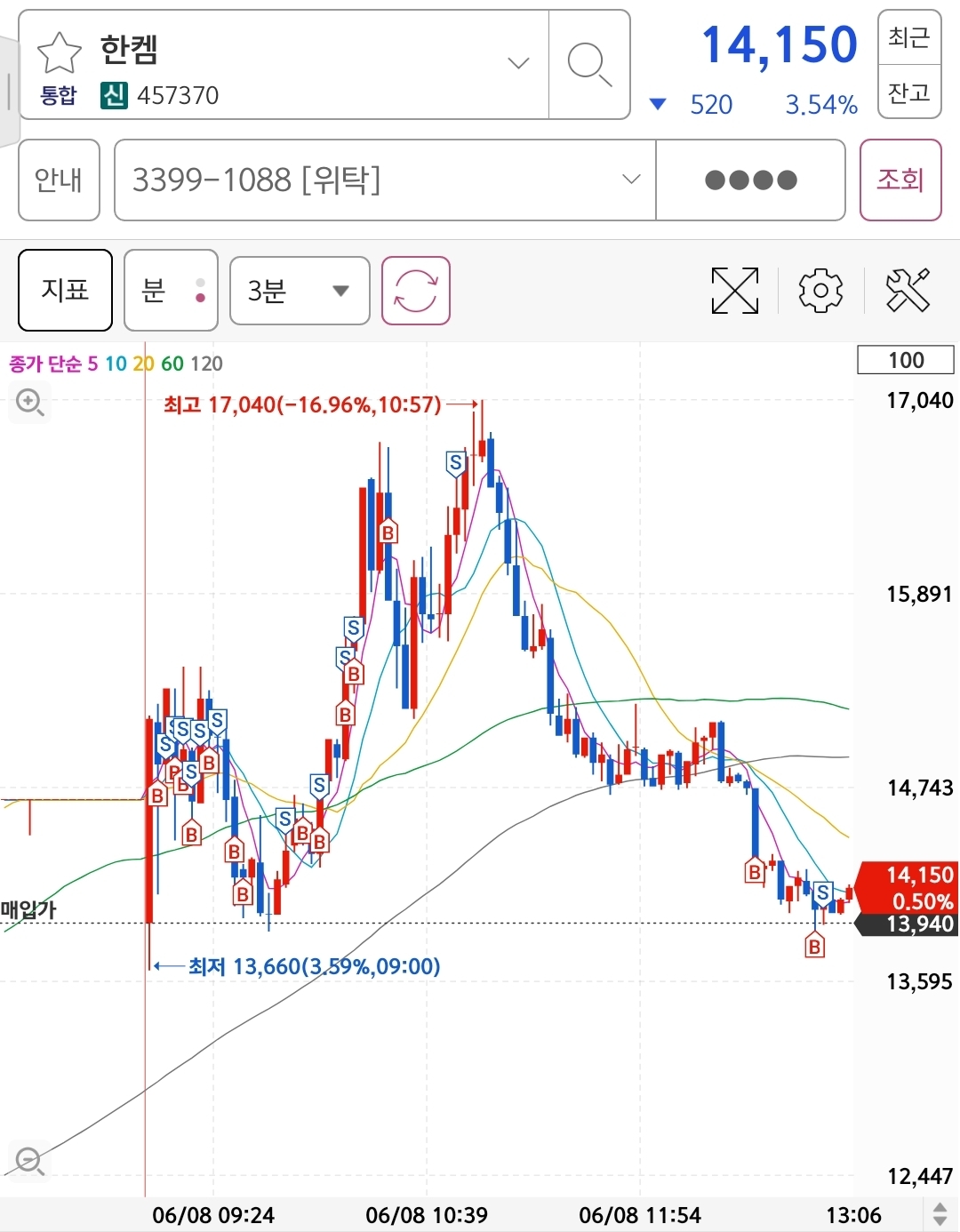The width and height of the screenshot is (960, 1232).
Task: Tap the favorite star icon
Action: tap(60, 52)
